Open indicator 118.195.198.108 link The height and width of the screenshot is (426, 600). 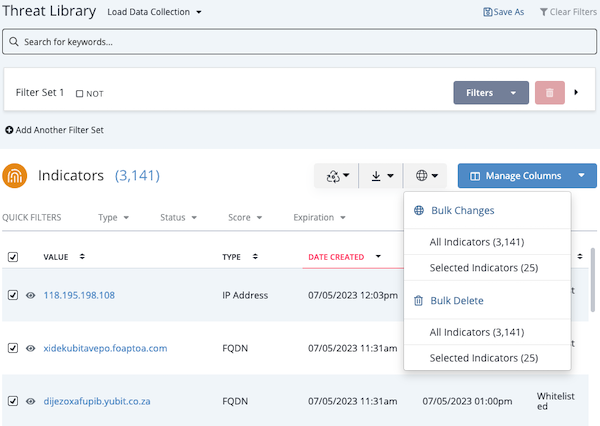point(79,295)
